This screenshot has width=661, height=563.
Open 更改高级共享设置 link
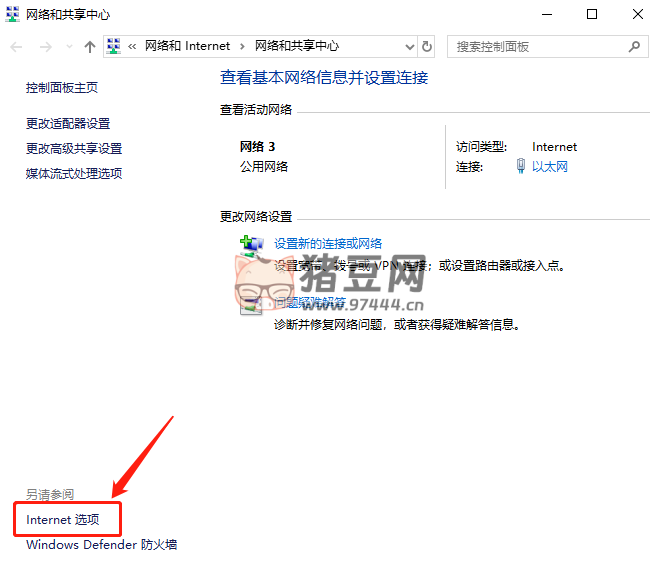click(x=74, y=149)
